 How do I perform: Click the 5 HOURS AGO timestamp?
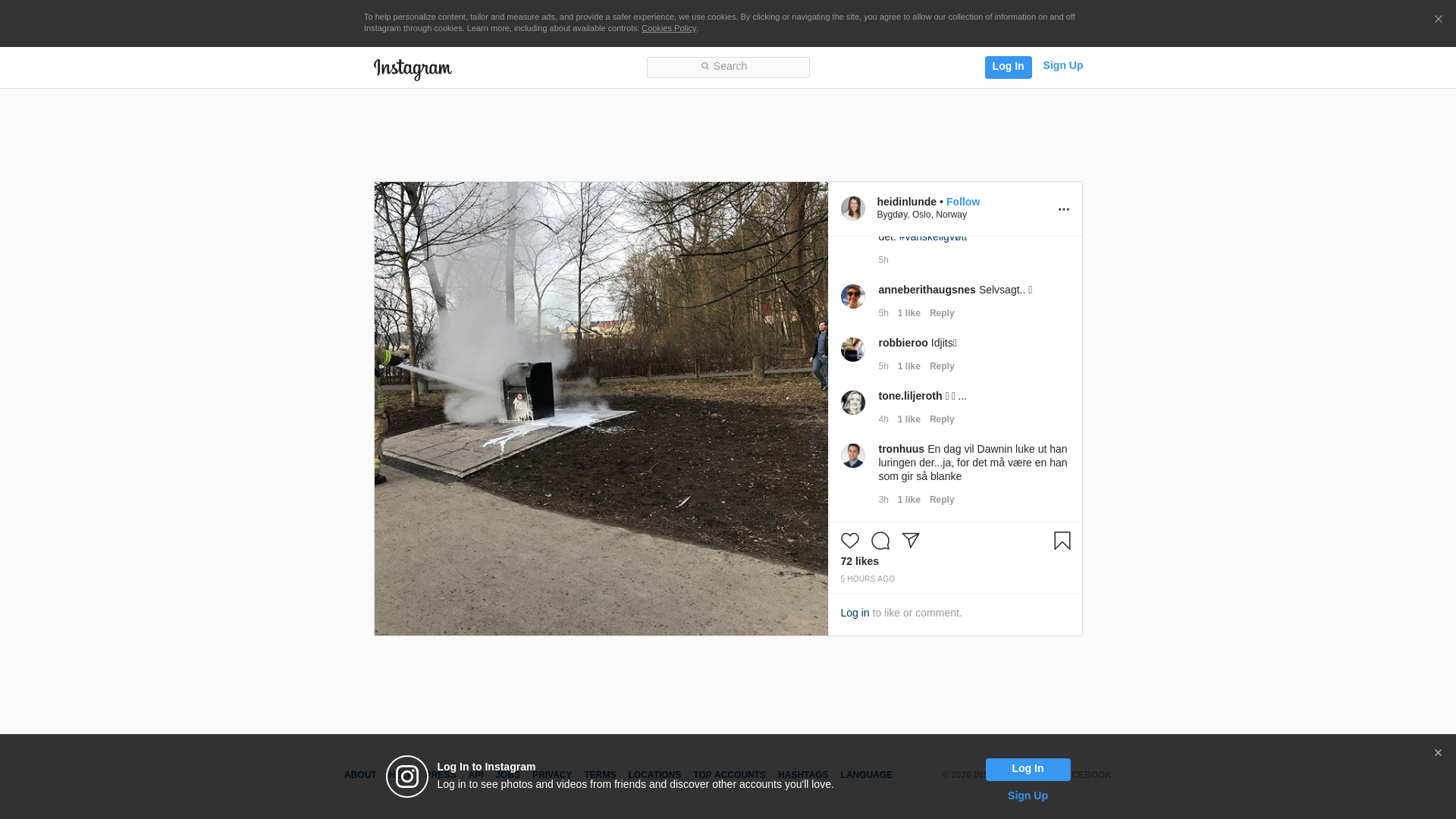[x=868, y=579]
